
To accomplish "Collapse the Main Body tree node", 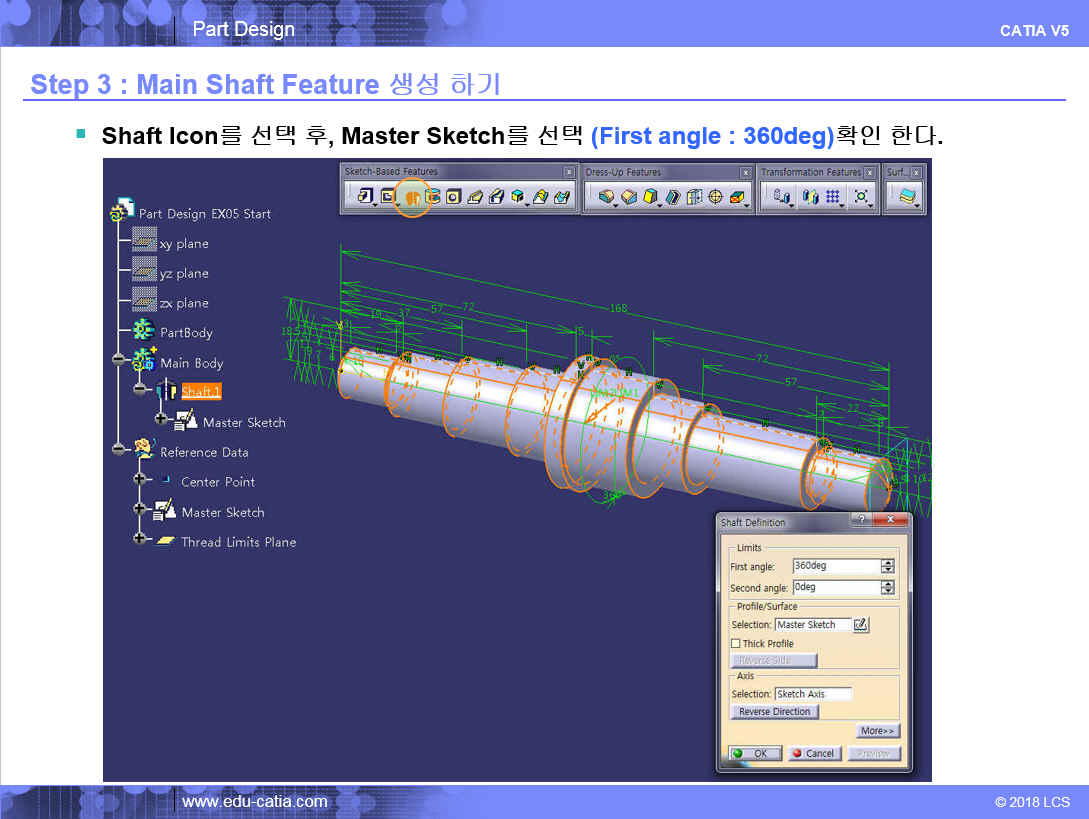I will pos(119,362).
